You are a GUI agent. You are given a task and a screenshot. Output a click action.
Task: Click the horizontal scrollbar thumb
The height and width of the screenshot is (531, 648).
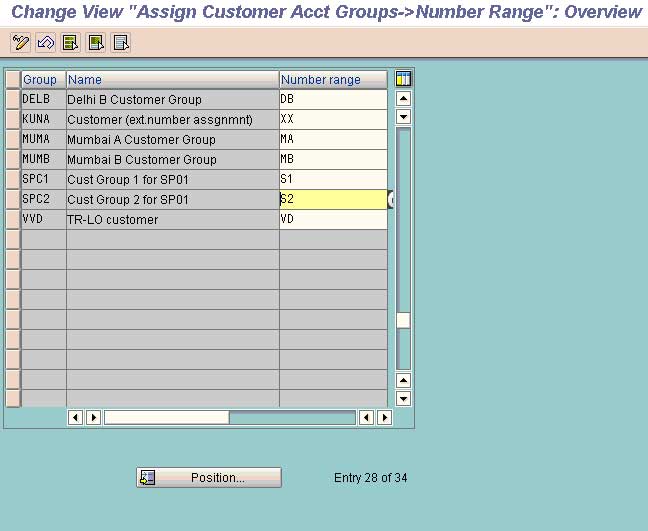(167, 417)
